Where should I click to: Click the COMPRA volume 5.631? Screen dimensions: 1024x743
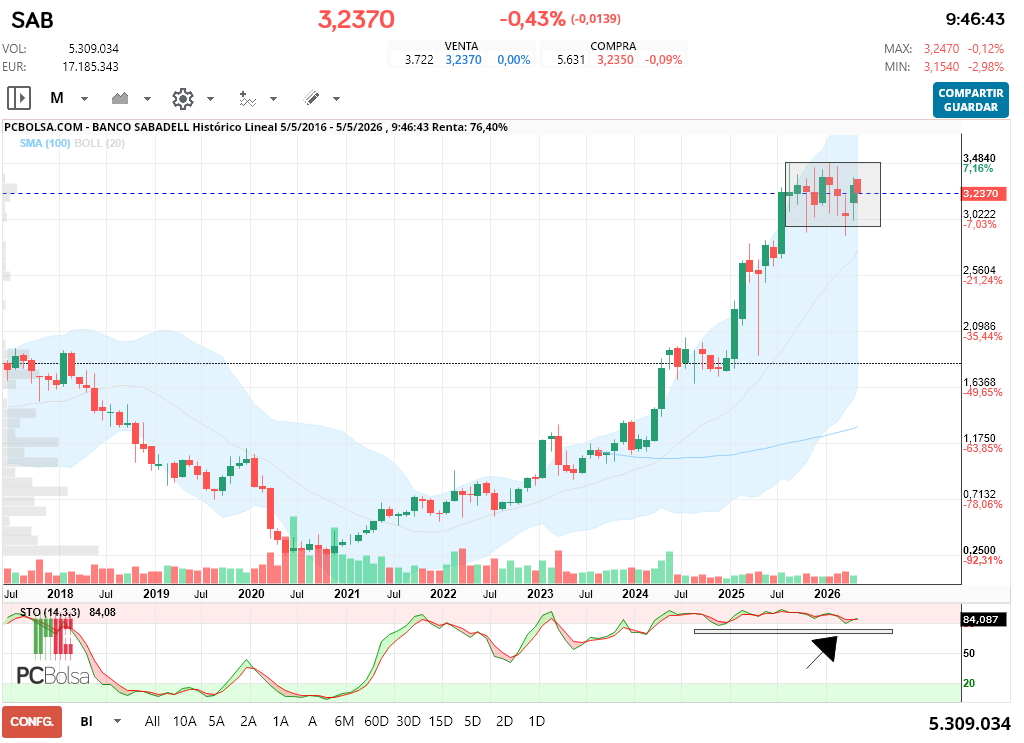(571, 60)
